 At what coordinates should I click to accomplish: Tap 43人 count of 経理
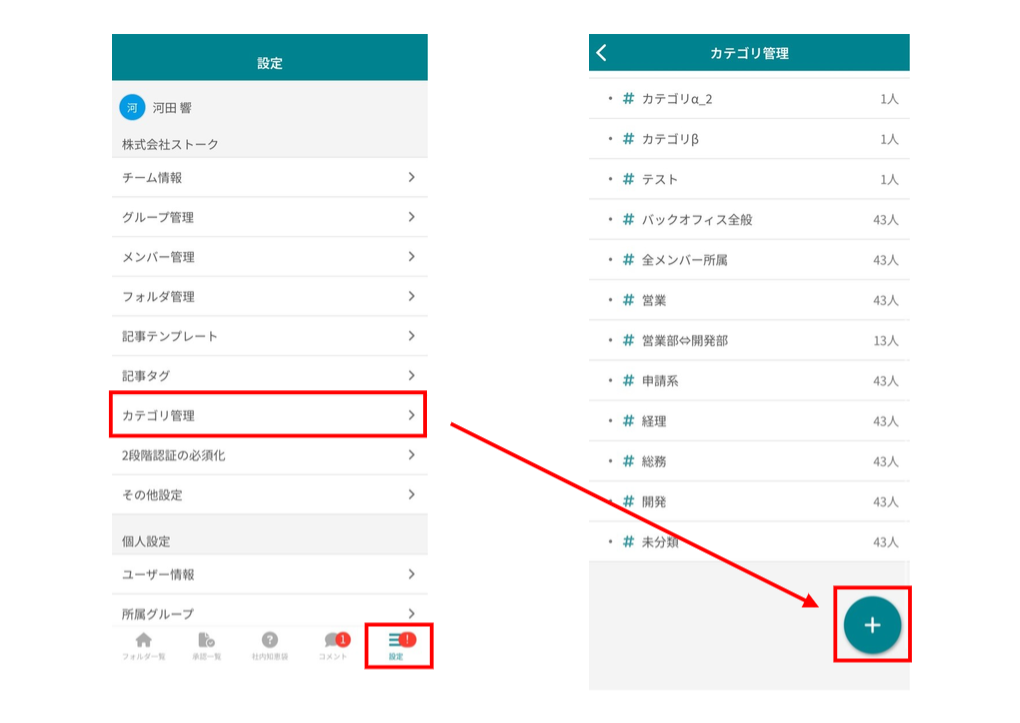(885, 422)
